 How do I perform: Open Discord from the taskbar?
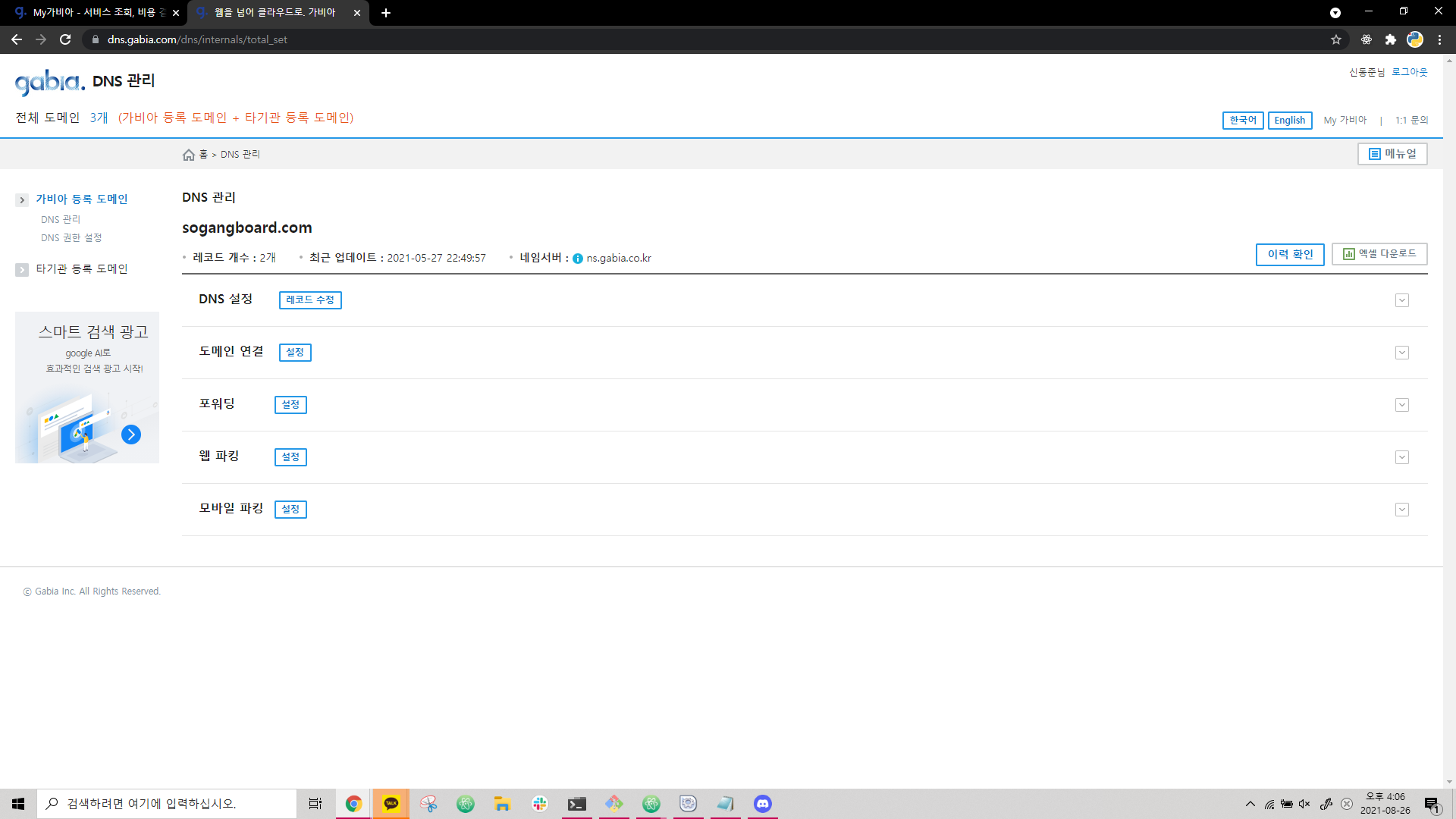762,804
